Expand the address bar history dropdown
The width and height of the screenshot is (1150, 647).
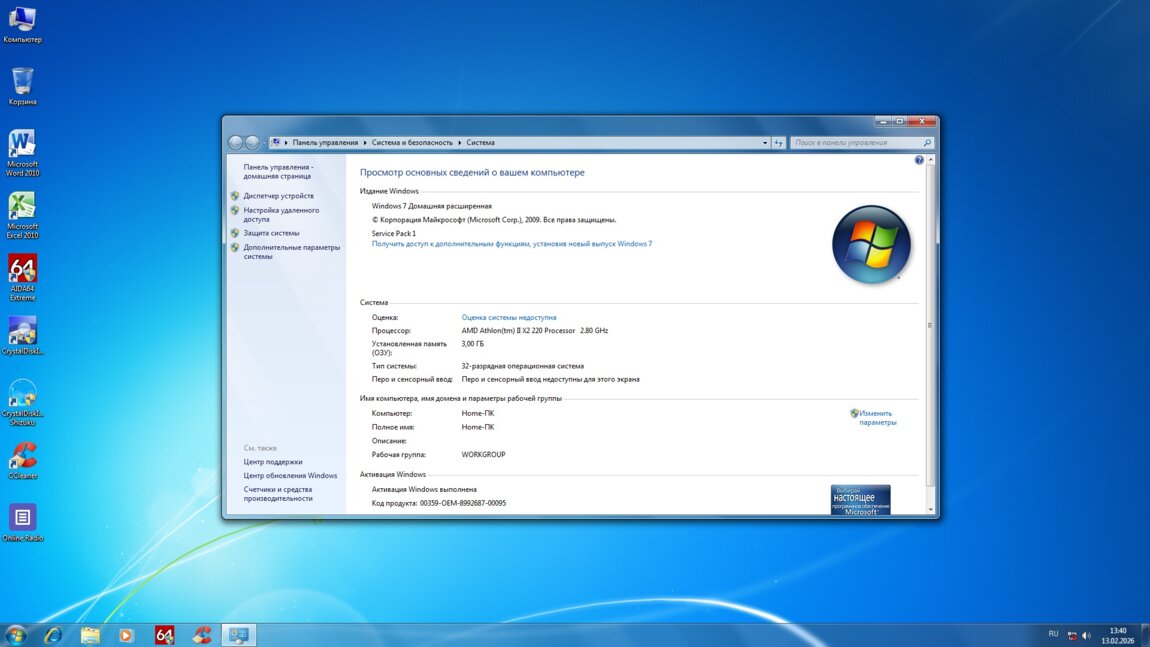click(765, 143)
